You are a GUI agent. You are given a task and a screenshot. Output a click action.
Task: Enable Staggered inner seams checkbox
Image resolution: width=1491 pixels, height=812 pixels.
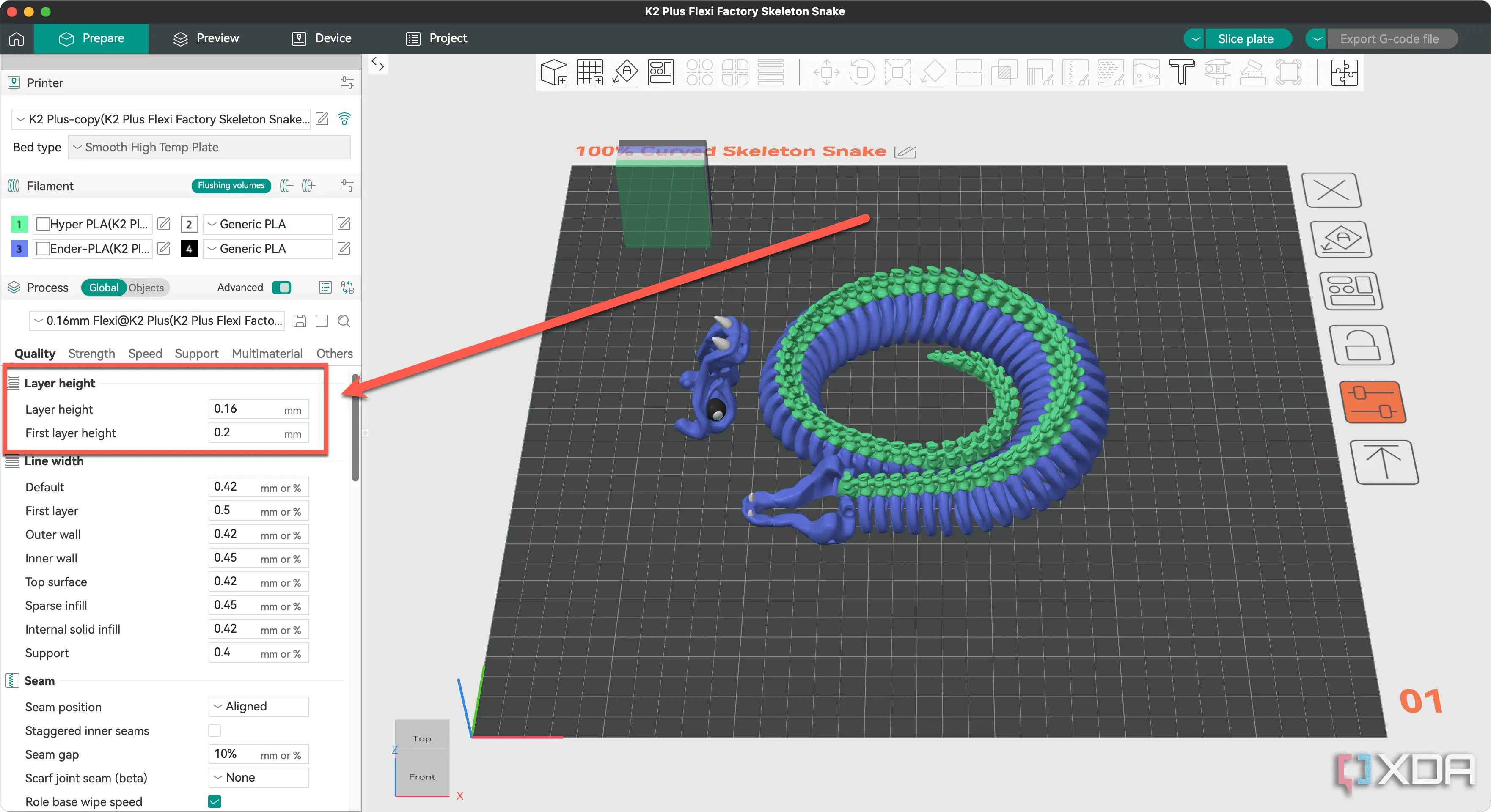pyautogui.click(x=215, y=731)
